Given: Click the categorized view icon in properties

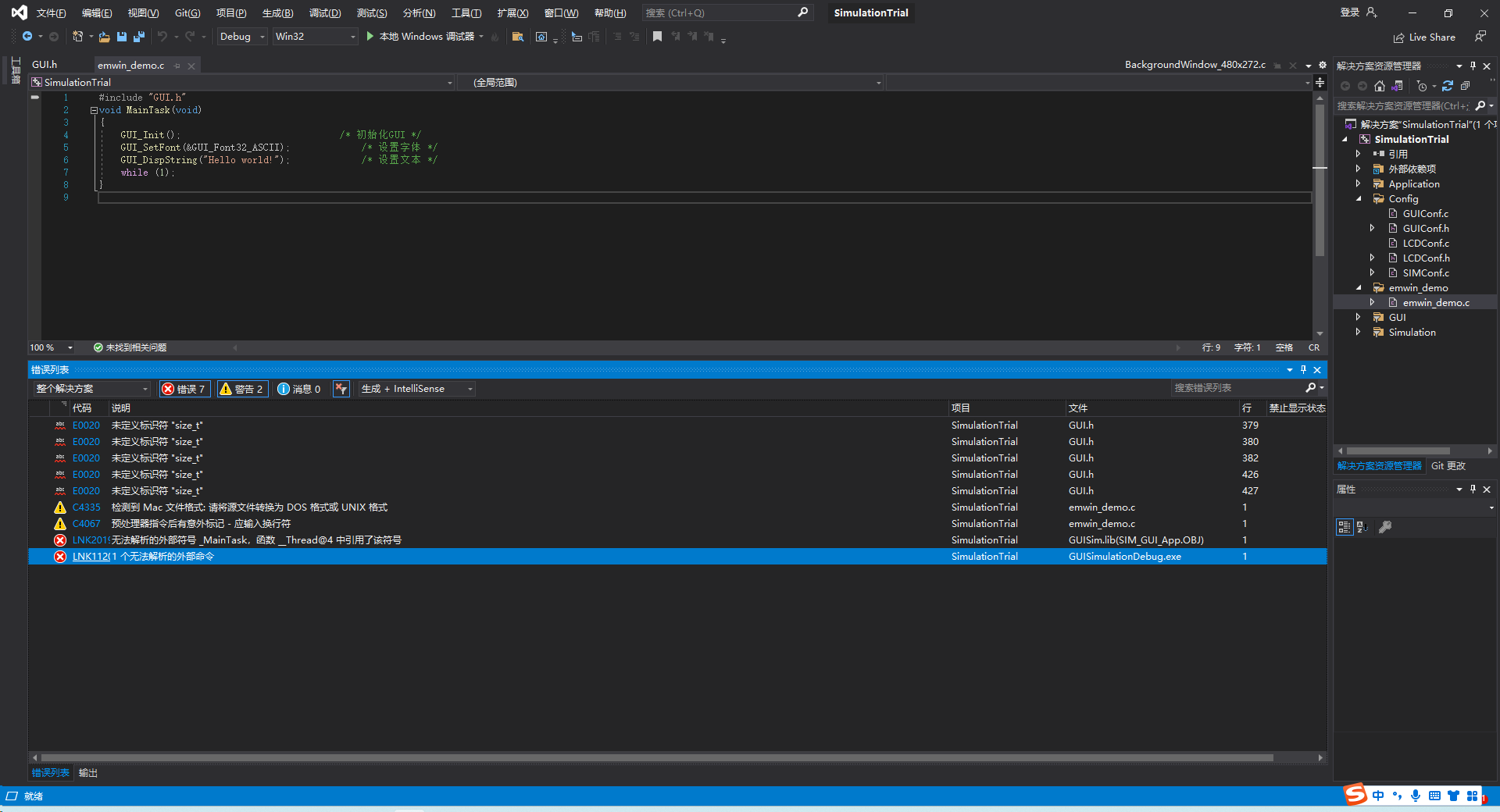Looking at the screenshot, I should point(1345,527).
